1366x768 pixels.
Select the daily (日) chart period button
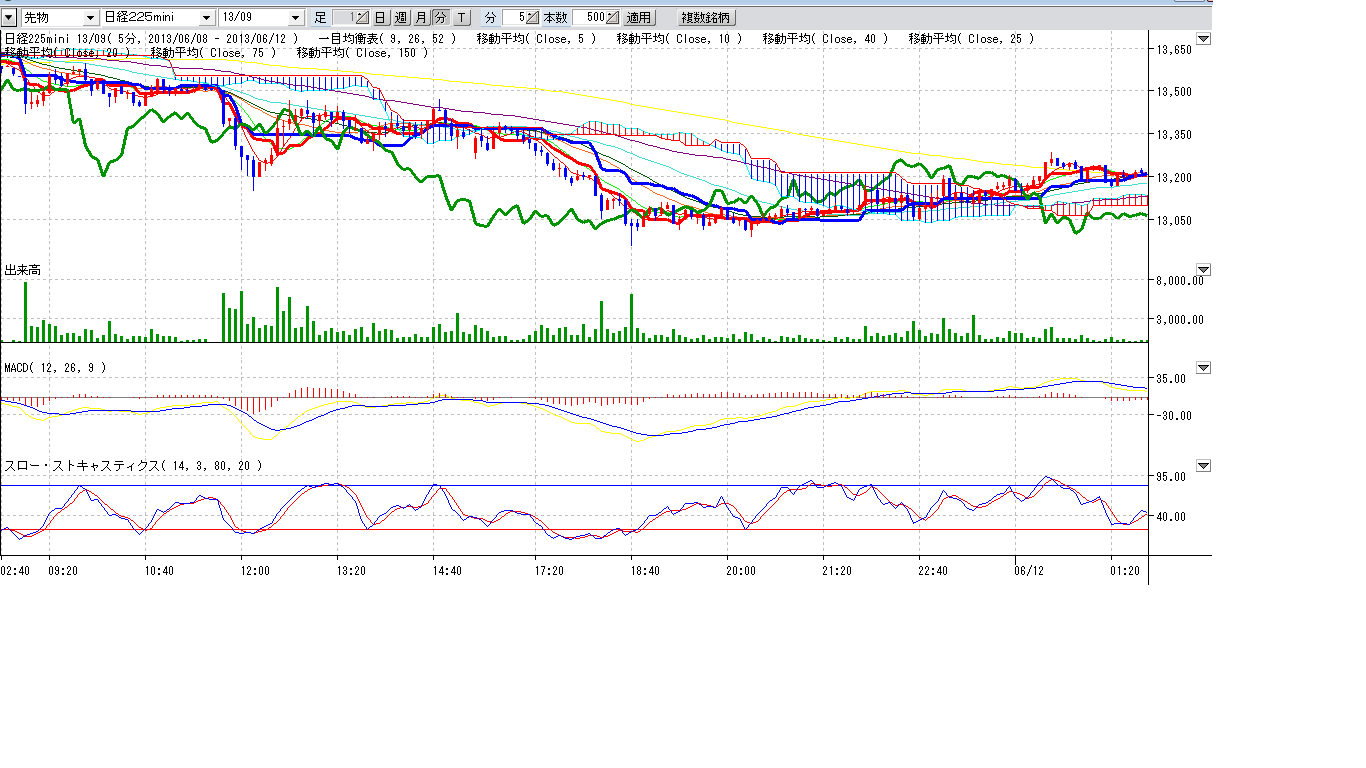[380, 18]
